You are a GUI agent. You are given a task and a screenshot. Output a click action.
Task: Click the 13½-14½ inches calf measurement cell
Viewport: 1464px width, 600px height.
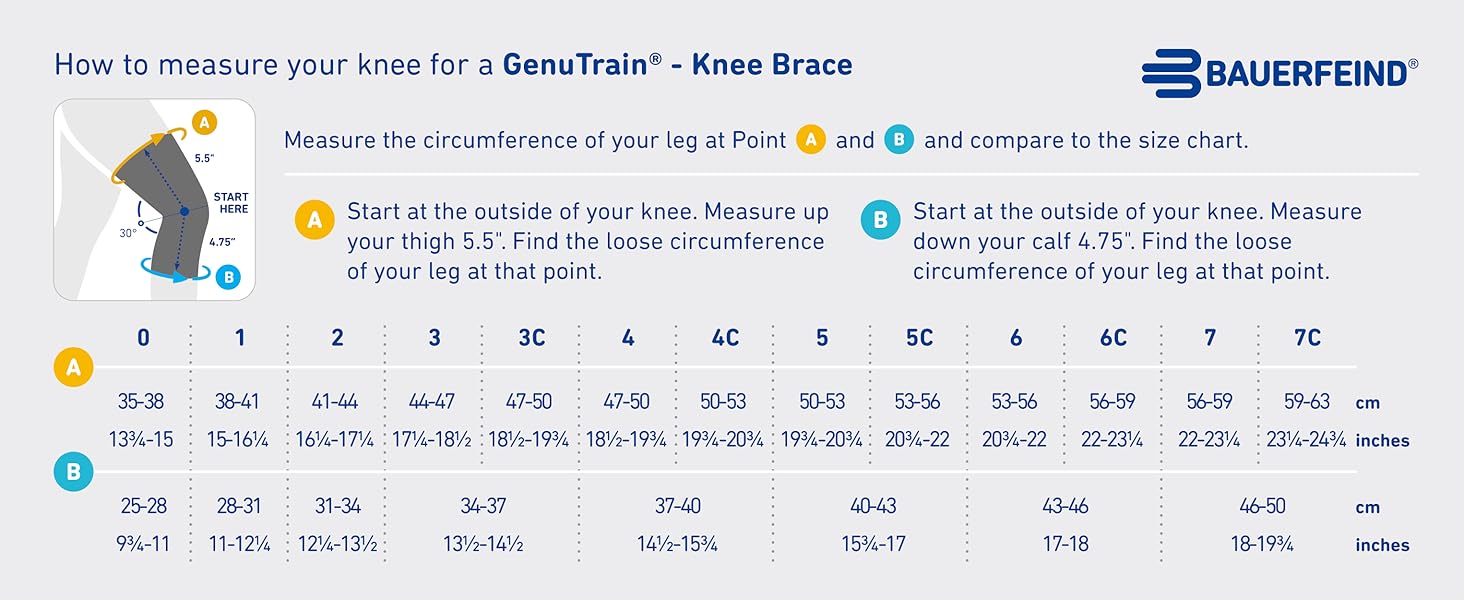[x=483, y=545]
